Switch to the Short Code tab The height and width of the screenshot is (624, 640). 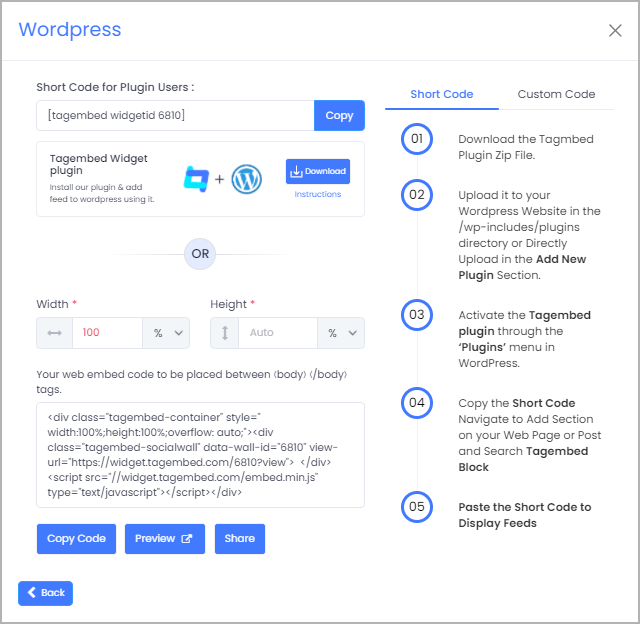(442, 95)
